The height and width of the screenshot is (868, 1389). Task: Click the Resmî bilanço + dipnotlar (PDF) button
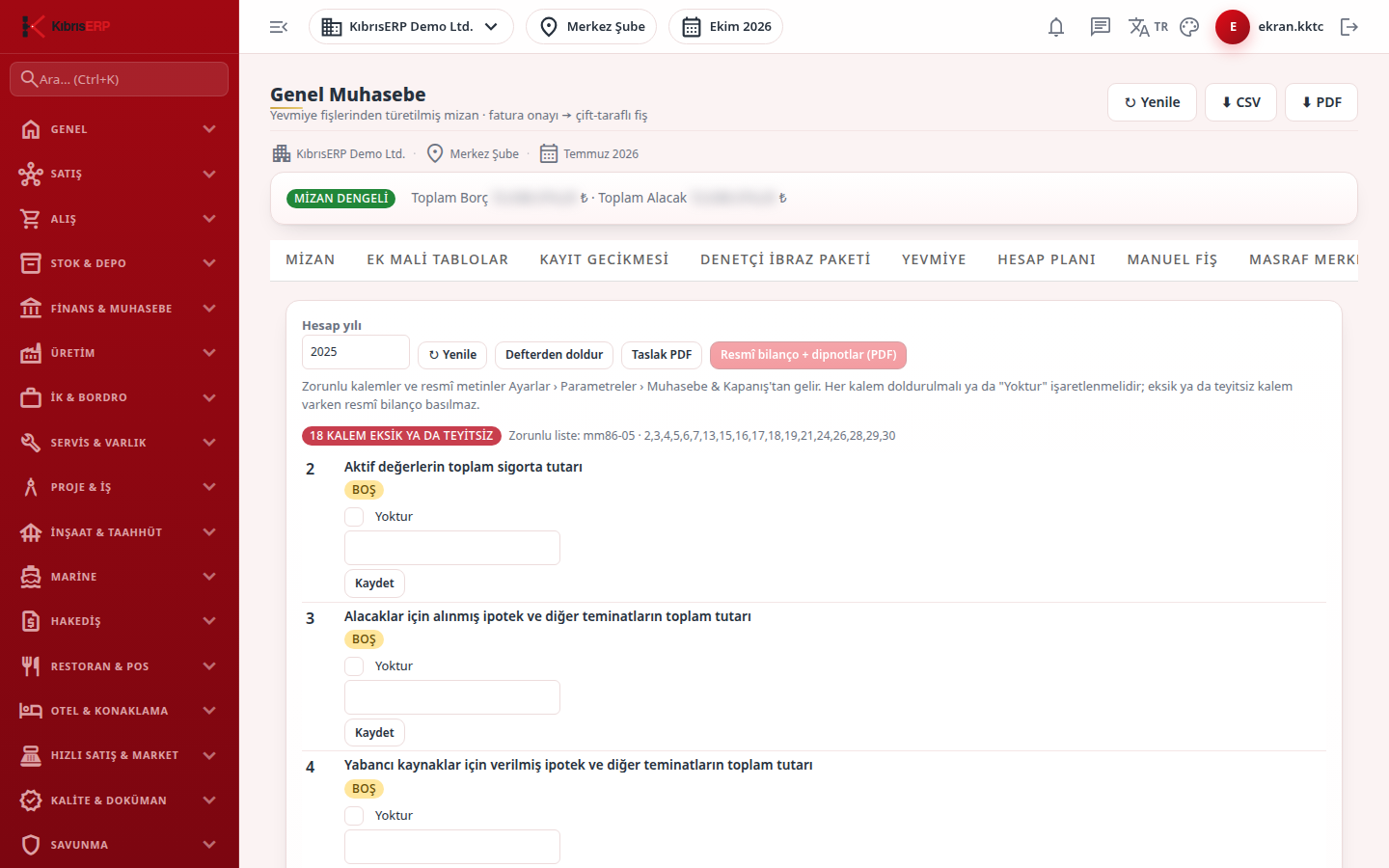(808, 355)
